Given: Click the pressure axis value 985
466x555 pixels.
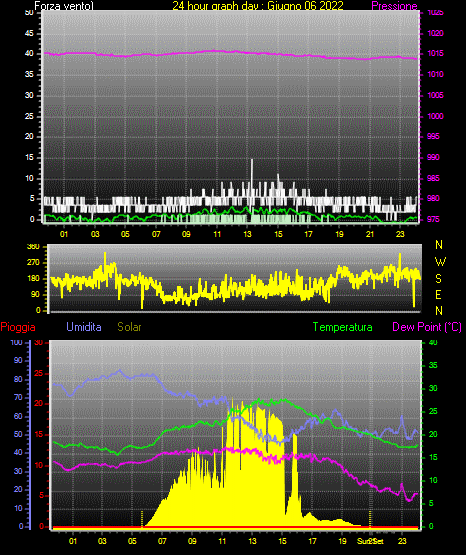Looking at the screenshot, I should point(433,178).
